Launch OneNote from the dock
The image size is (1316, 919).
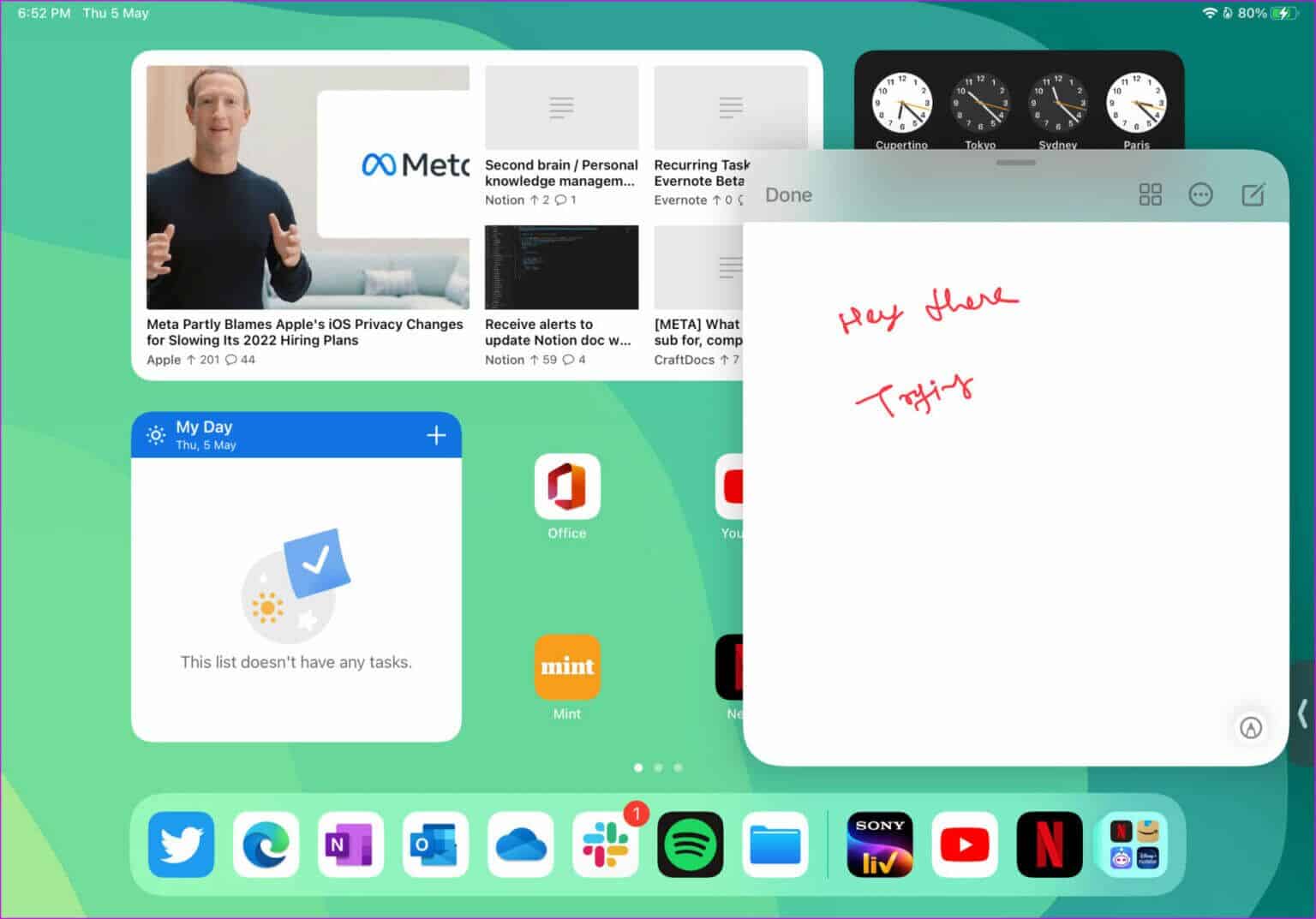pyautogui.click(x=350, y=844)
